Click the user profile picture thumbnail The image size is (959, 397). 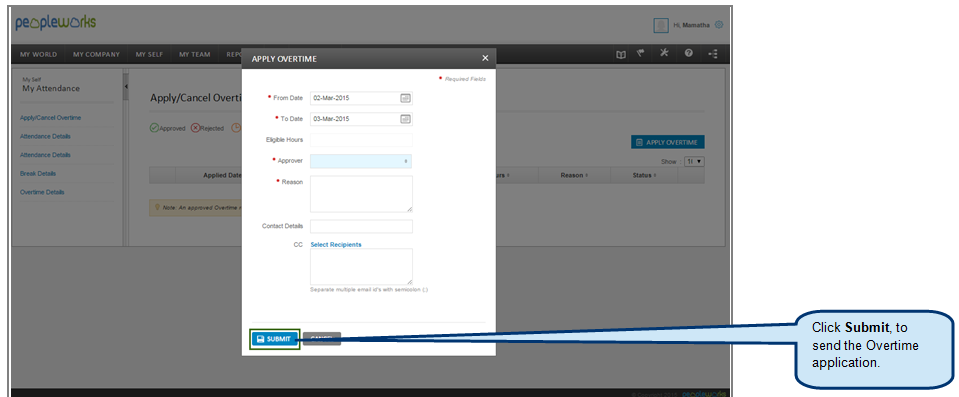pyautogui.click(x=661, y=25)
